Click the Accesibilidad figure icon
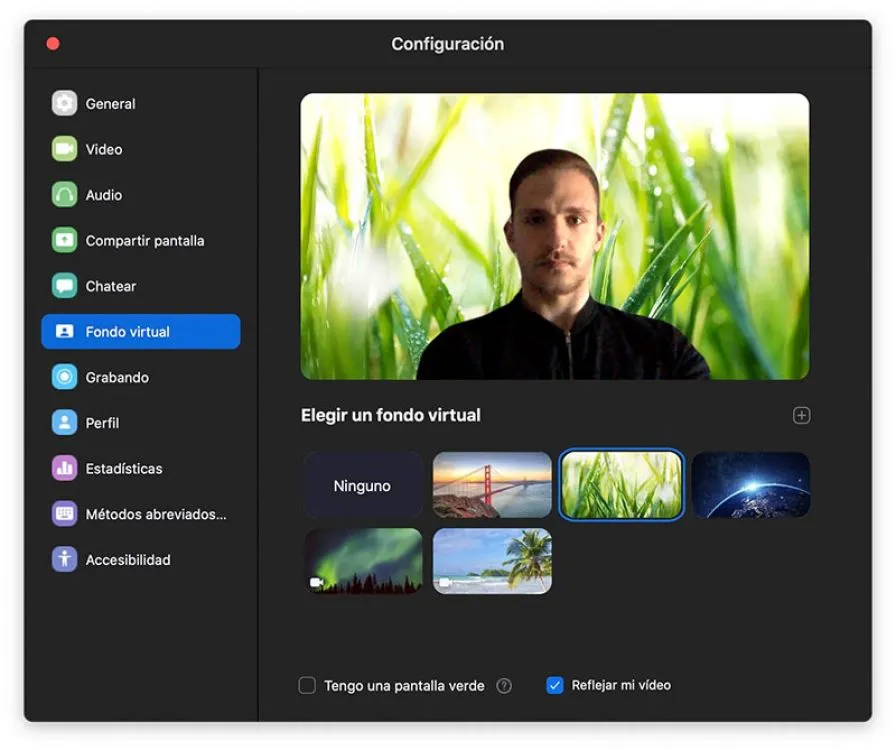Screen dimensions: 896x750 pos(65,560)
